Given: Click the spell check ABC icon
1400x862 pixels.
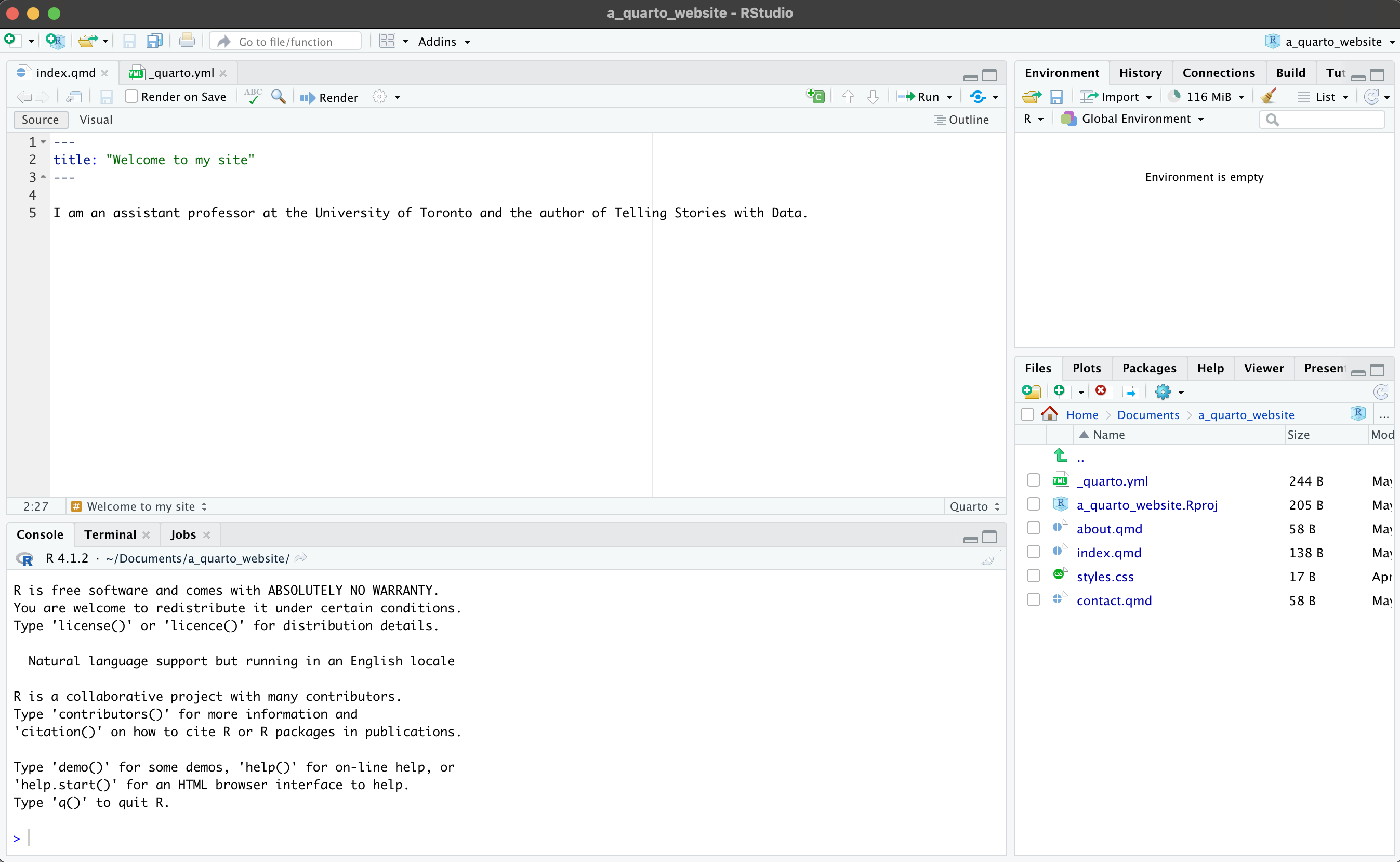Looking at the screenshot, I should (x=253, y=96).
